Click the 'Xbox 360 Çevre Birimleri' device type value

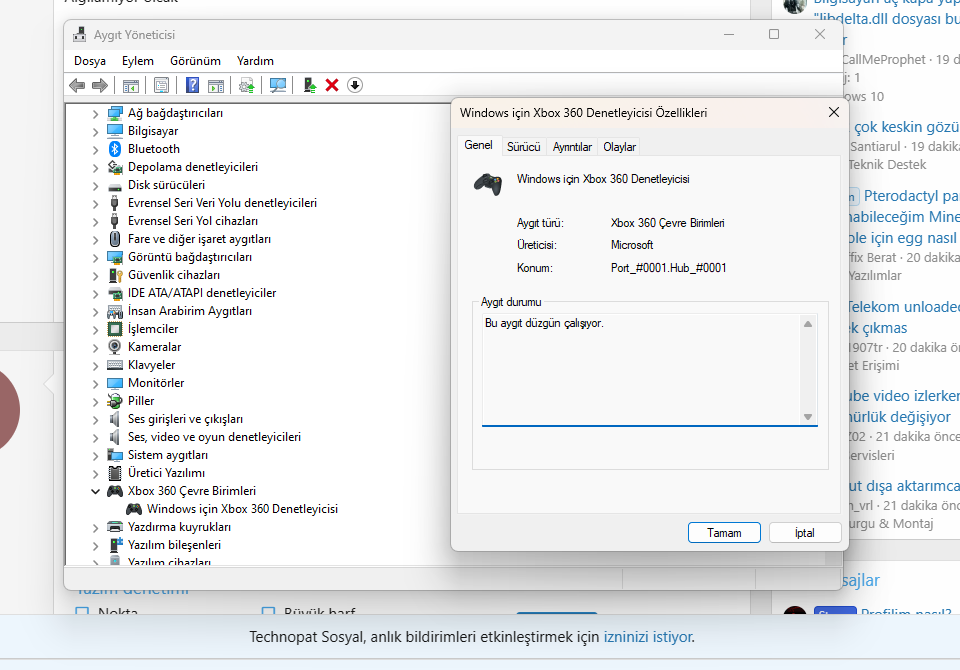(667, 223)
